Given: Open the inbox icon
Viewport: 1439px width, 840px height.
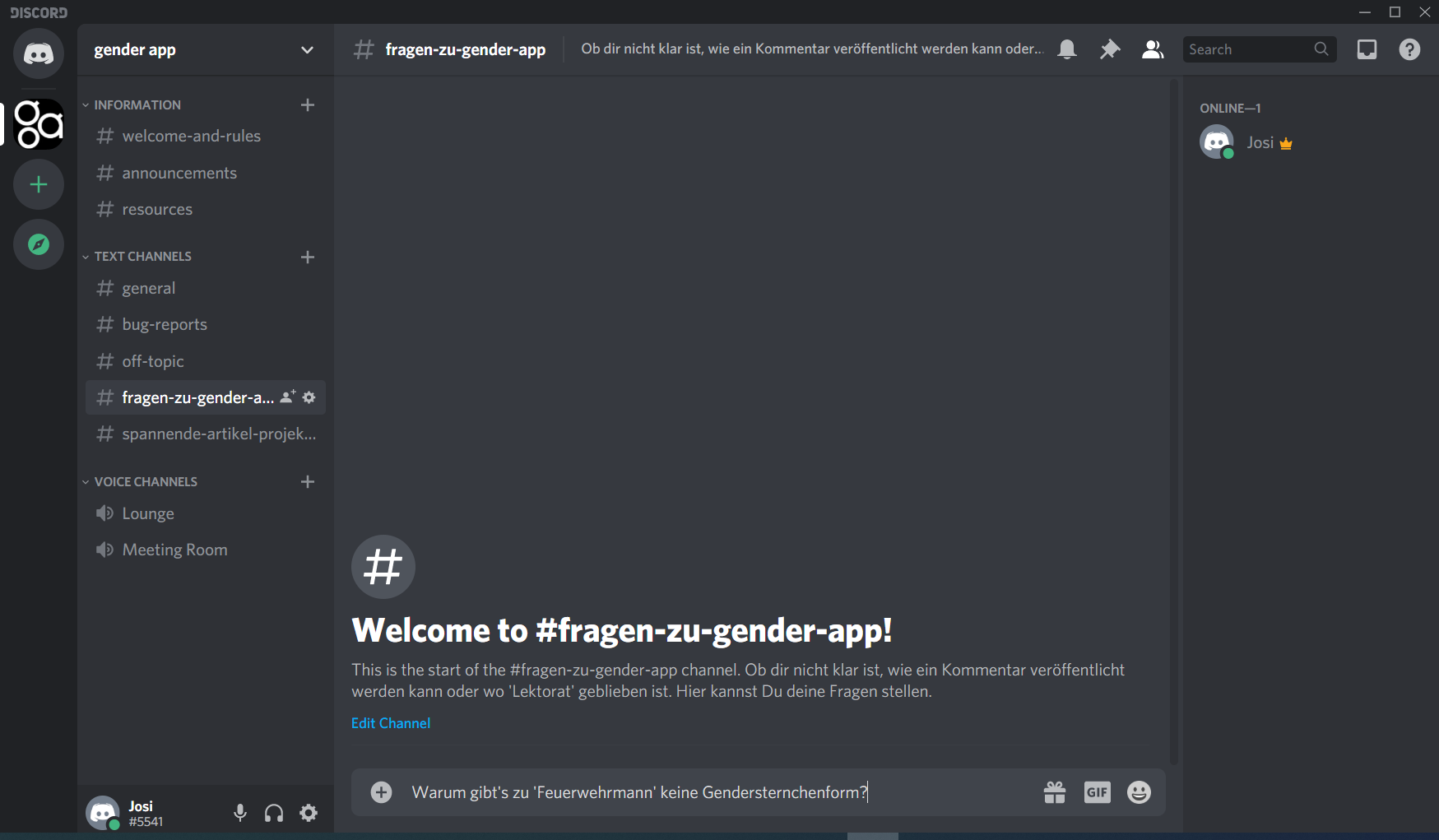Looking at the screenshot, I should click(1367, 49).
